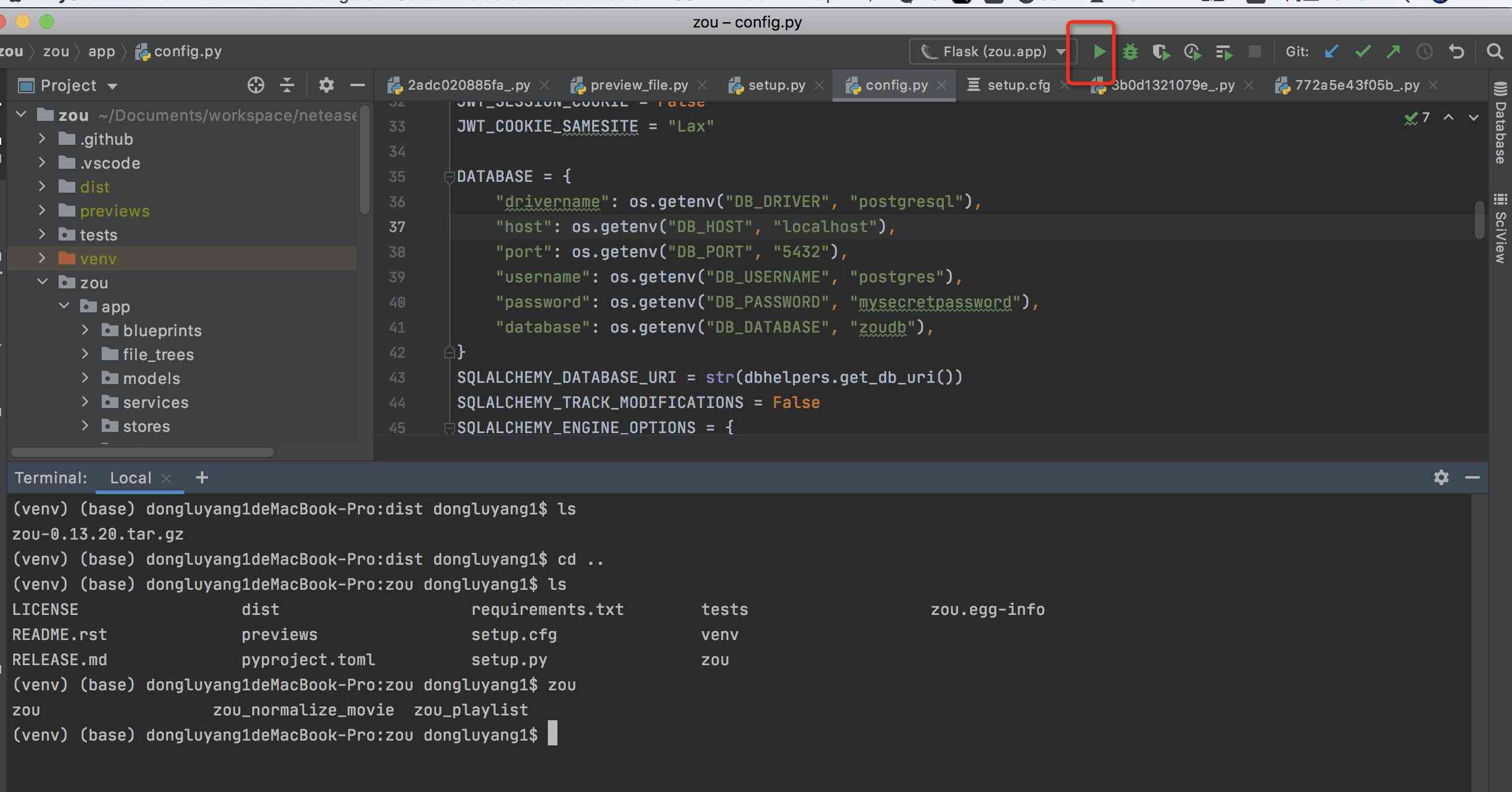Run the Flask (zou.app) configuration

[x=1099, y=52]
